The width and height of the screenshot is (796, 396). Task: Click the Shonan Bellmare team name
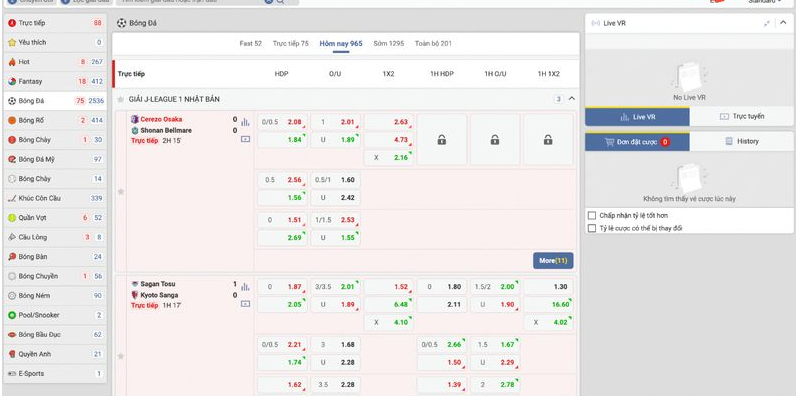[166, 130]
